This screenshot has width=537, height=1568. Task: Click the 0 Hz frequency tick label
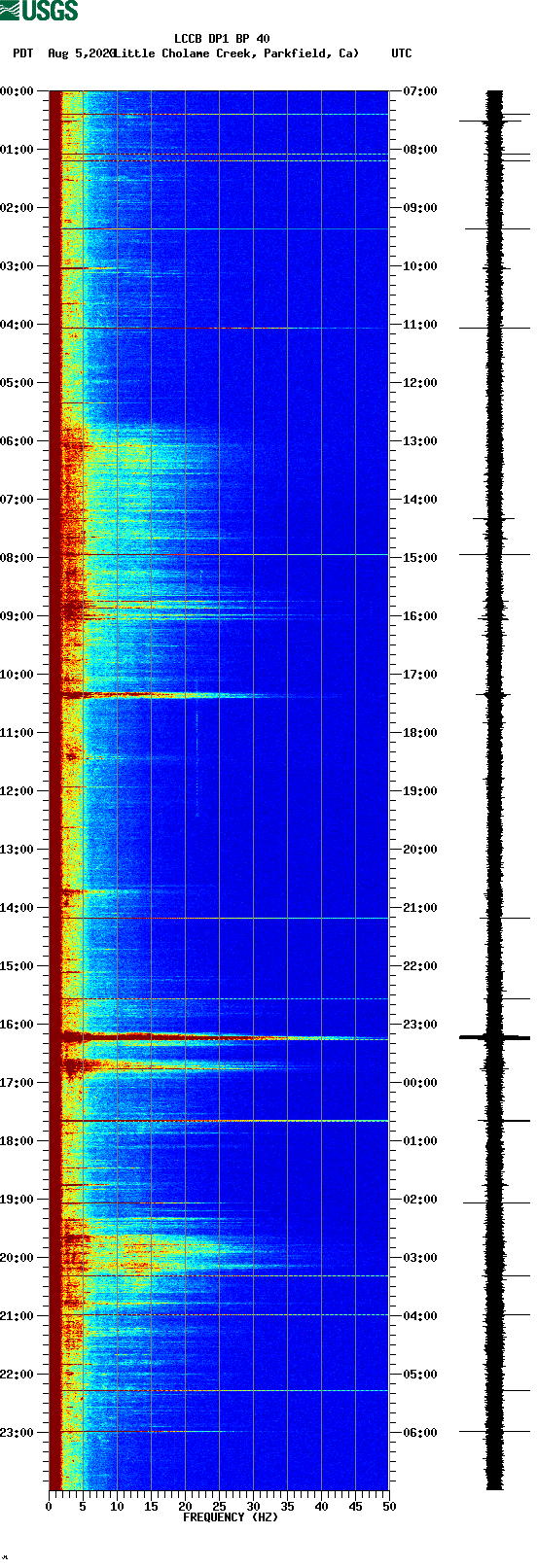[x=49, y=1507]
